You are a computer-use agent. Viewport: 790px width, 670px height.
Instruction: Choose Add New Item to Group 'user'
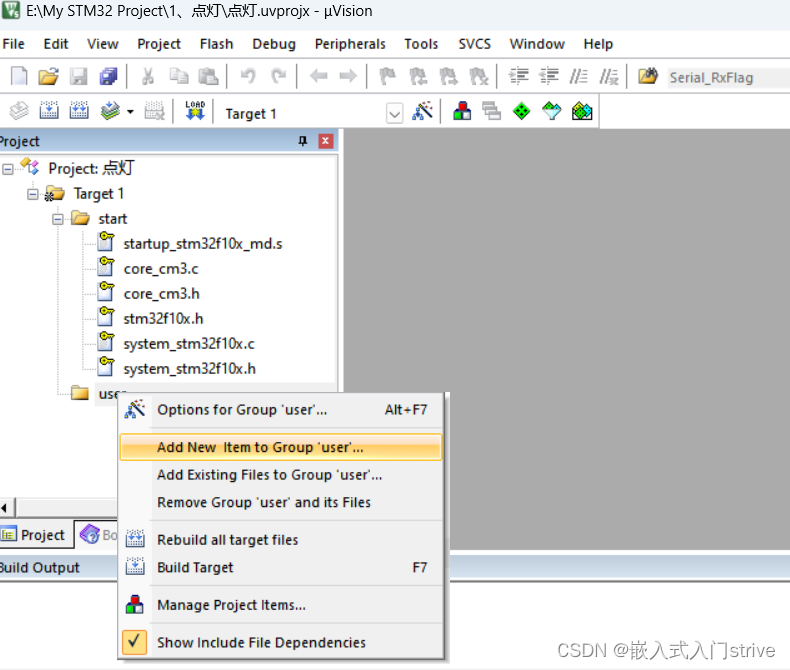click(x=281, y=447)
